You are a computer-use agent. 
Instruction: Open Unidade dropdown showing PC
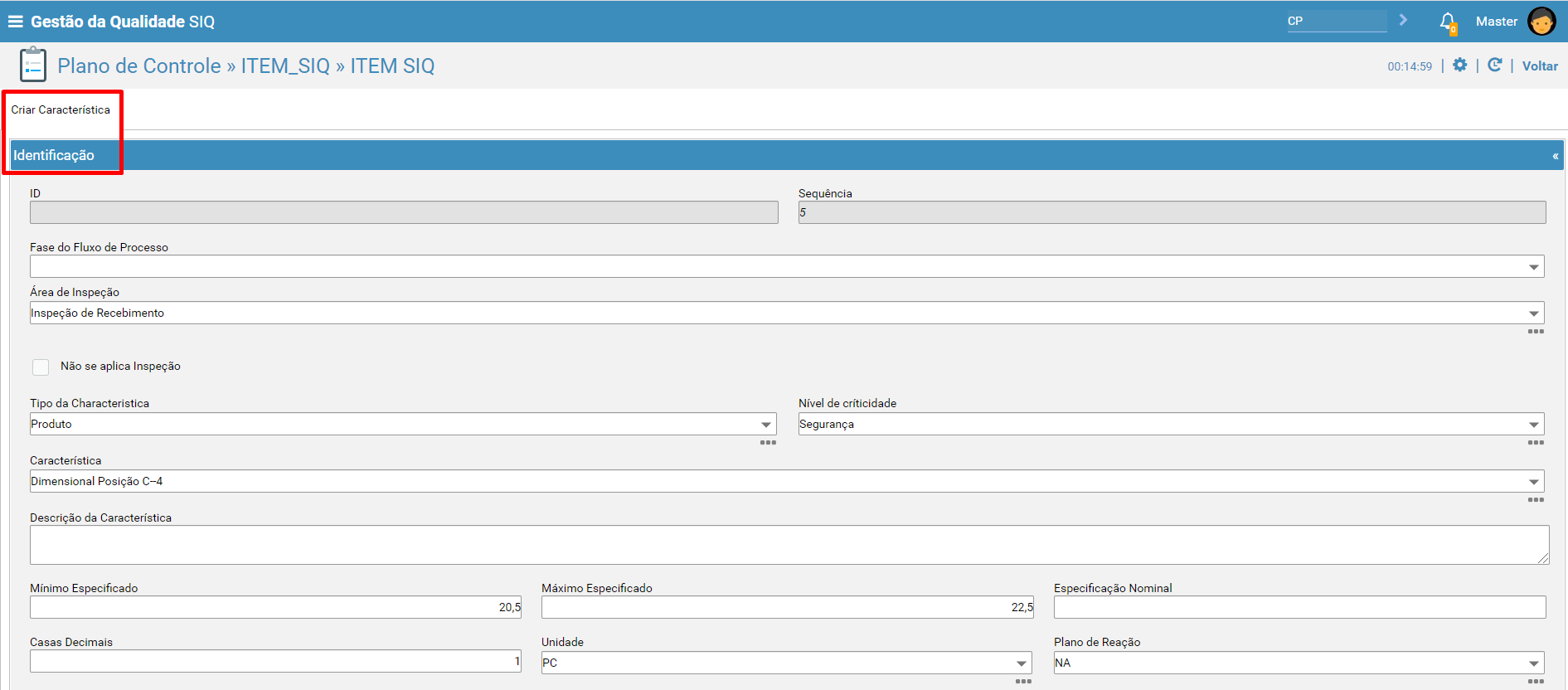coord(787,663)
